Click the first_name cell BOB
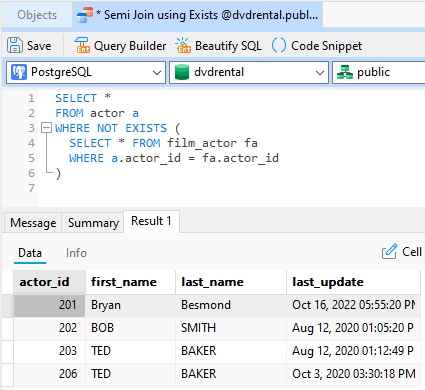 (130, 328)
